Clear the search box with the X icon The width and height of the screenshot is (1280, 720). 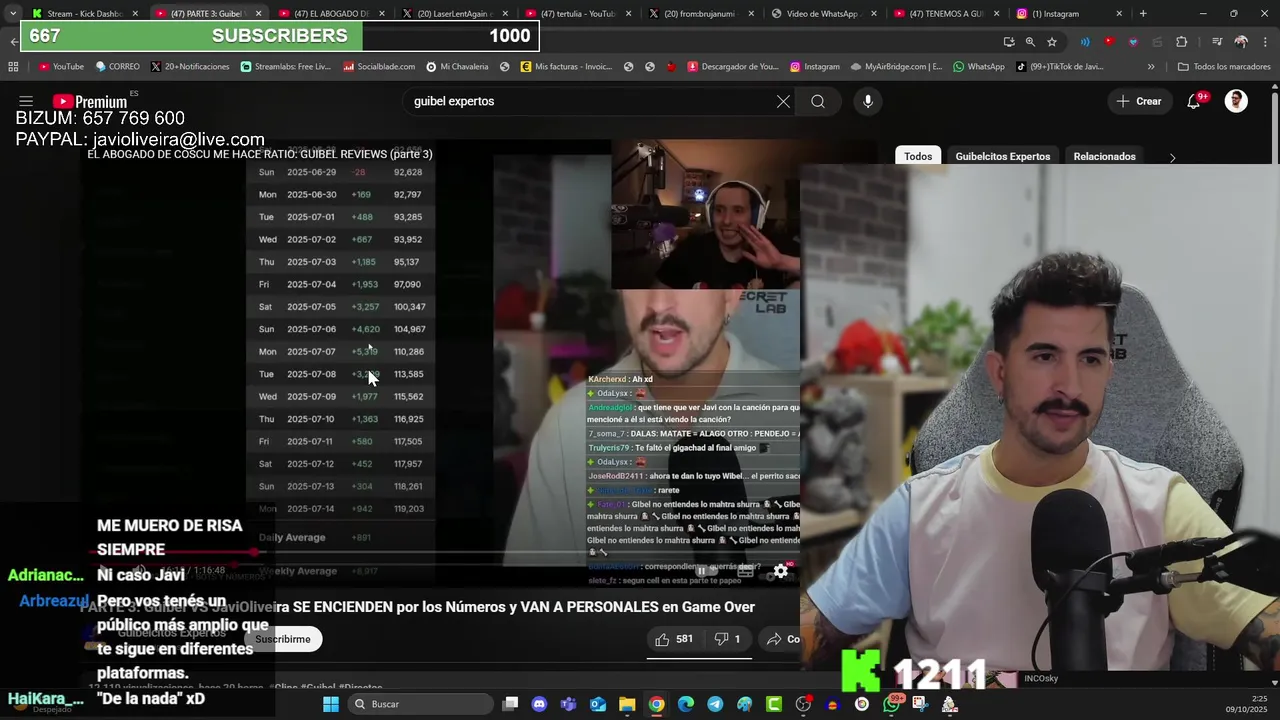coord(783,101)
